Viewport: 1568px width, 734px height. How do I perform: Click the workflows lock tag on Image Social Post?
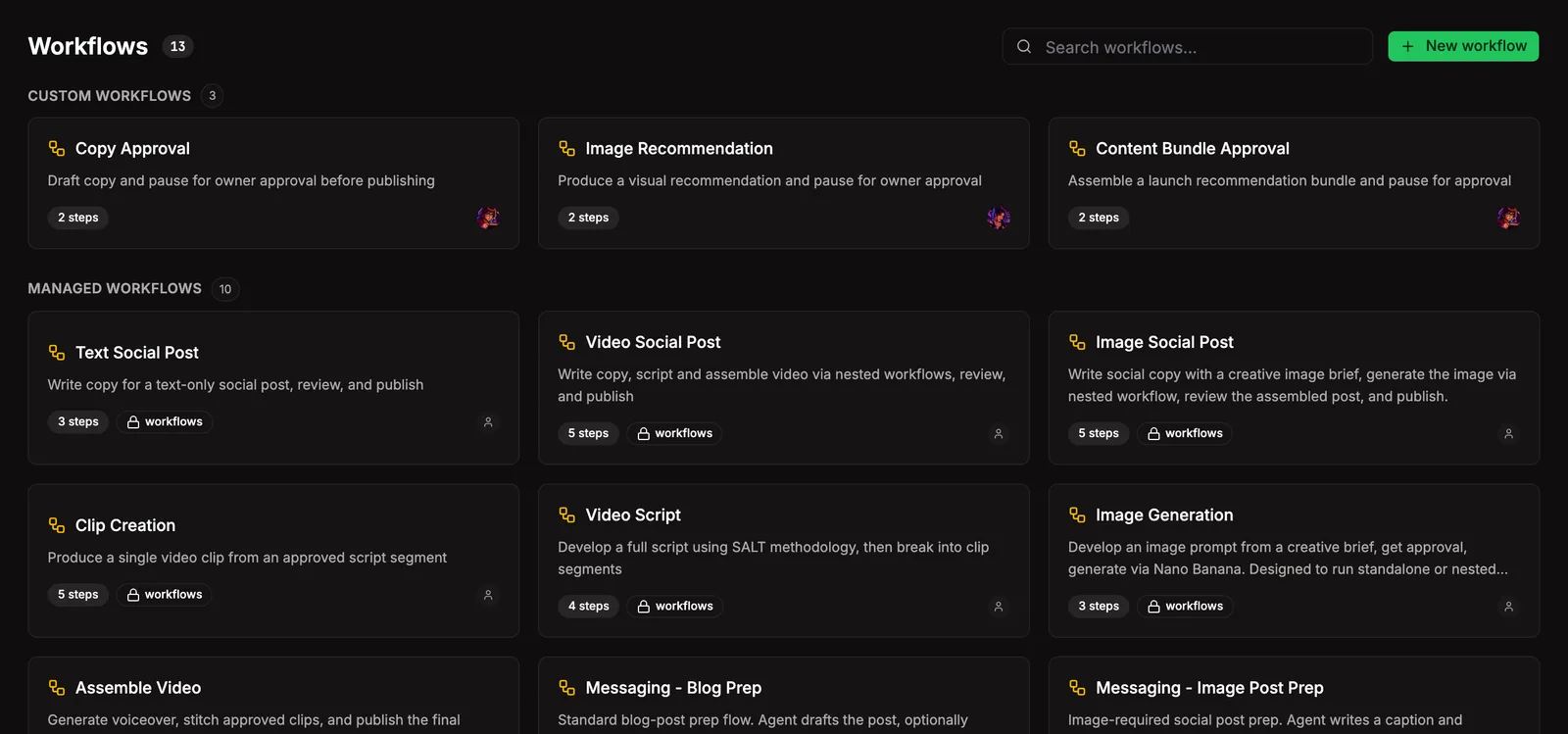tap(1185, 433)
